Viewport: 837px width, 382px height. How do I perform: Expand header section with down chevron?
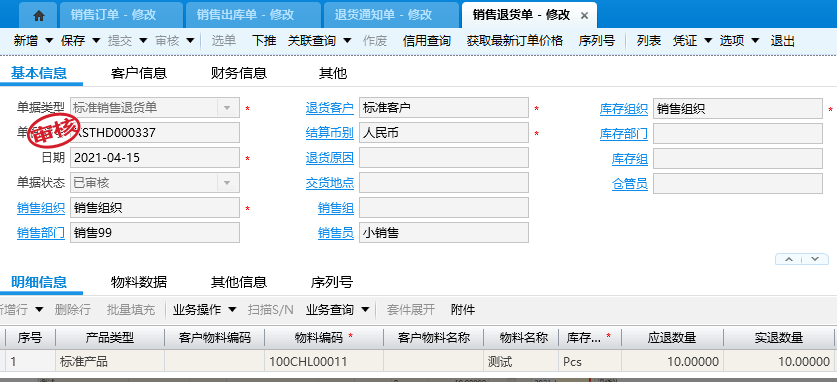click(x=815, y=259)
